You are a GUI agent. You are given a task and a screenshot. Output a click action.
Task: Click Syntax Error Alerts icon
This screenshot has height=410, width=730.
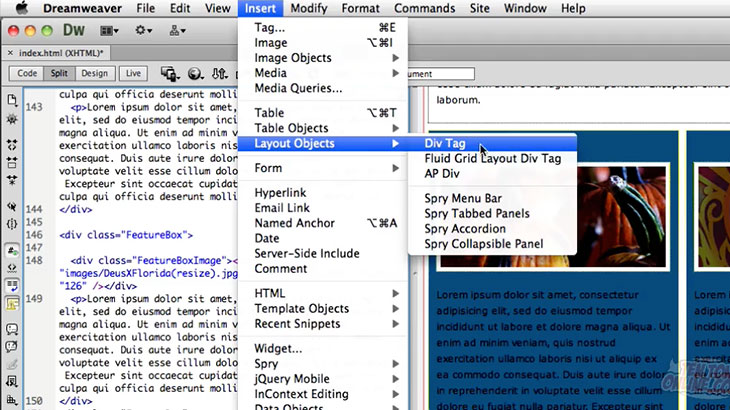click(x=12, y=304)
